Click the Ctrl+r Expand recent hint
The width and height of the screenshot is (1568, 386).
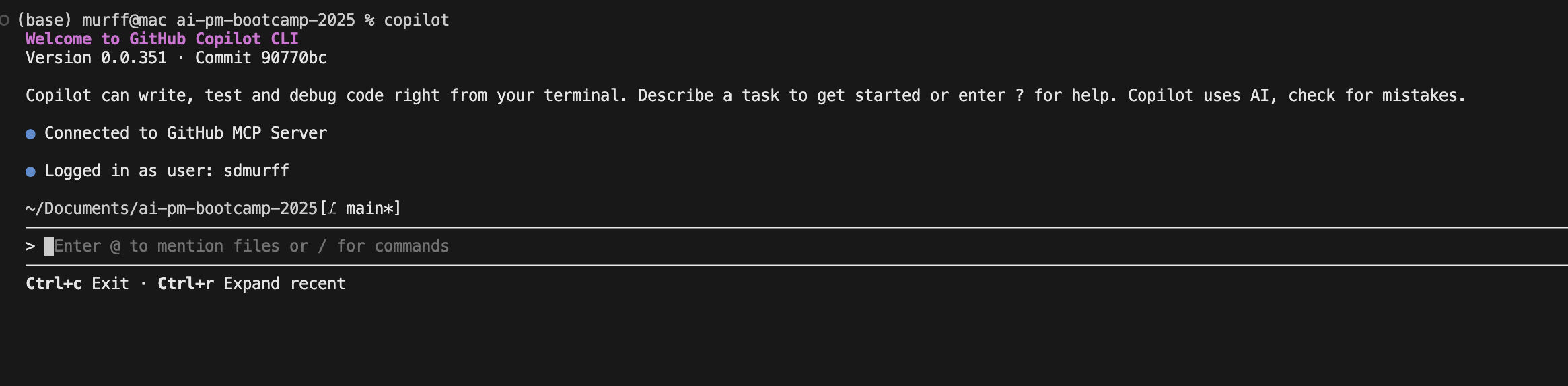point(251,284)
